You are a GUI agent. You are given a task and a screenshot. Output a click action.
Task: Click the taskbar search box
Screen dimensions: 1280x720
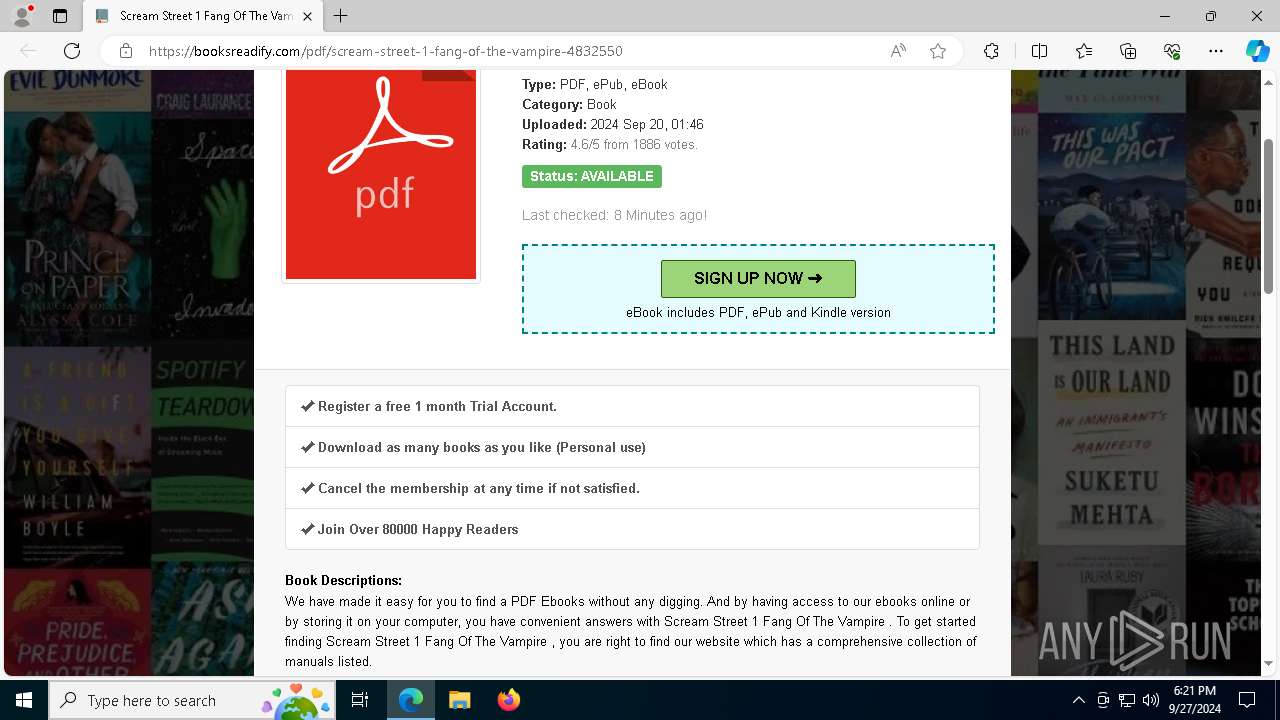click(x=193, y=700)
